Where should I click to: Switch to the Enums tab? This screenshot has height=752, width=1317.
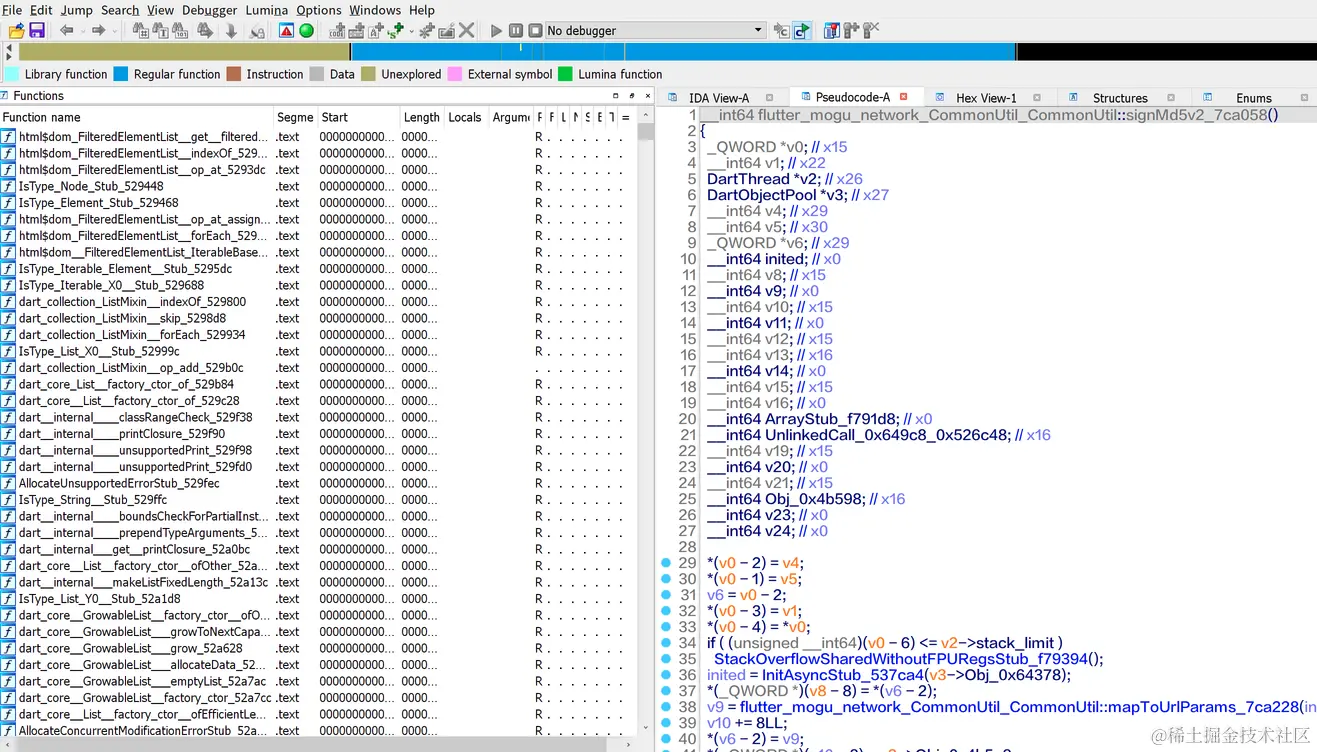click(x=1254, y=97)
